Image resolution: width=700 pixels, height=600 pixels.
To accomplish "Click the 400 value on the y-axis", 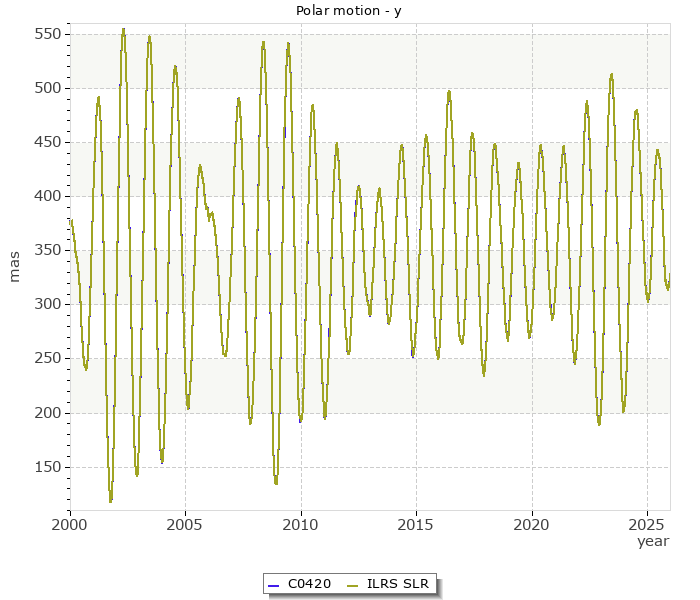I will pos(48,196).
